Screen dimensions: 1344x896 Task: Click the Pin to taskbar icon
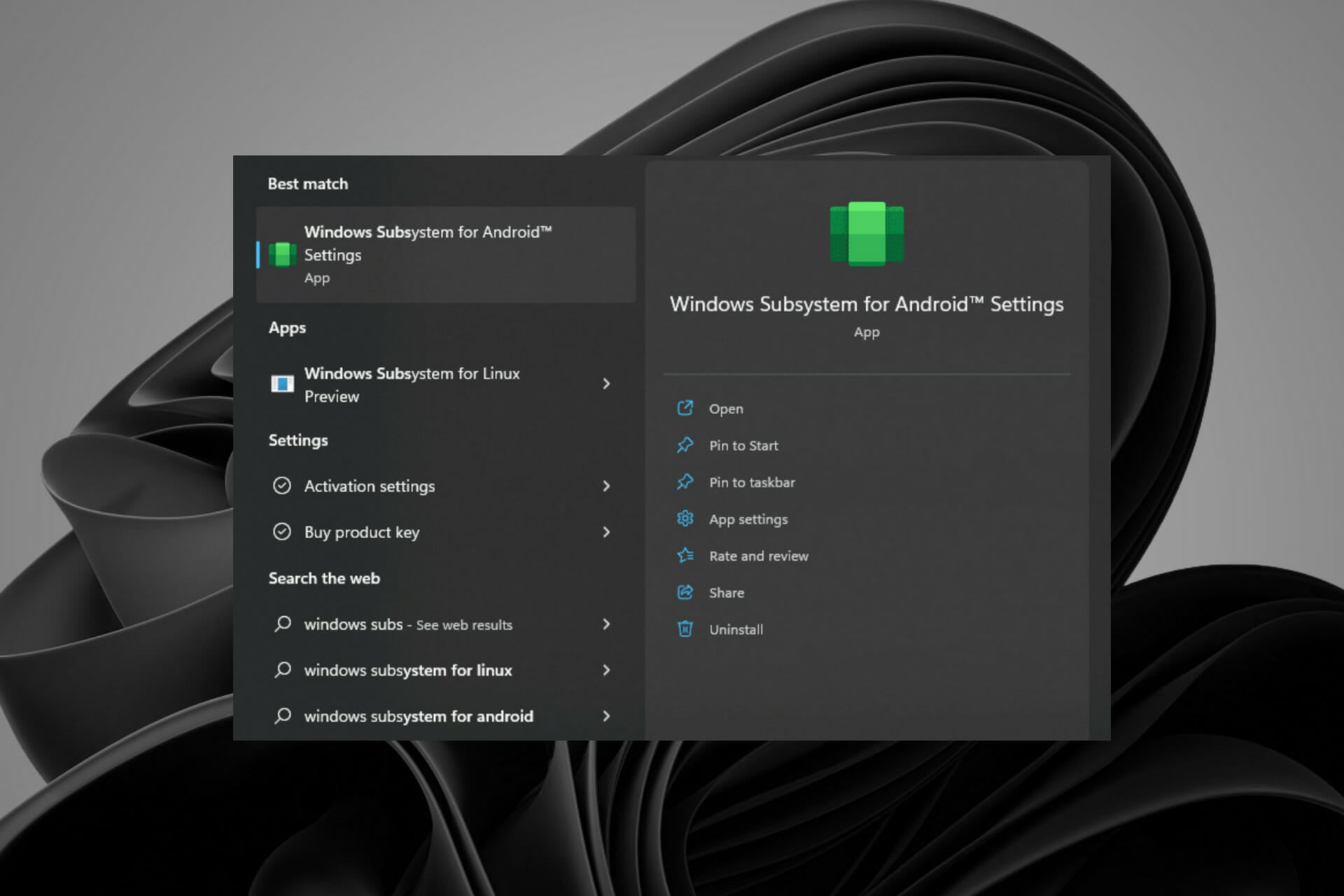[x=685, y=482]
